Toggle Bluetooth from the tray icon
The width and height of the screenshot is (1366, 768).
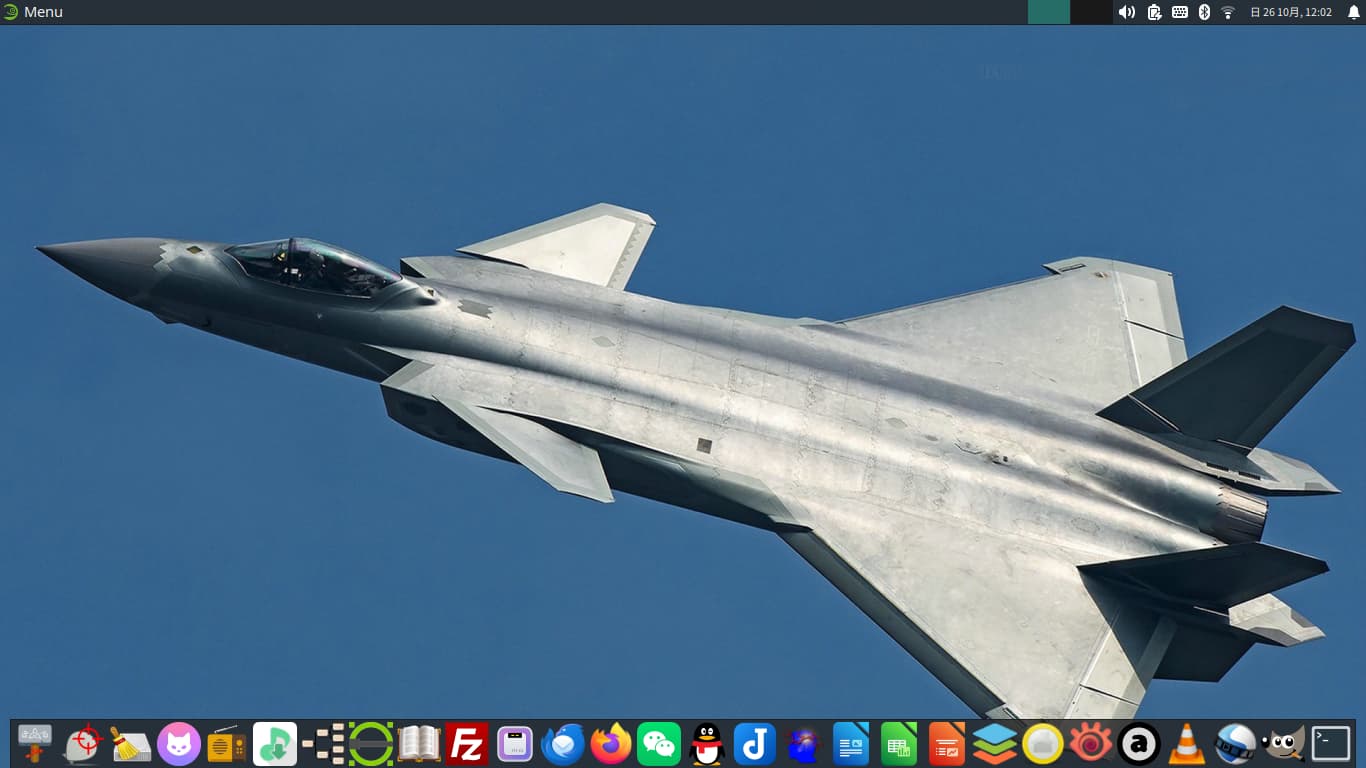(1204, 12)
